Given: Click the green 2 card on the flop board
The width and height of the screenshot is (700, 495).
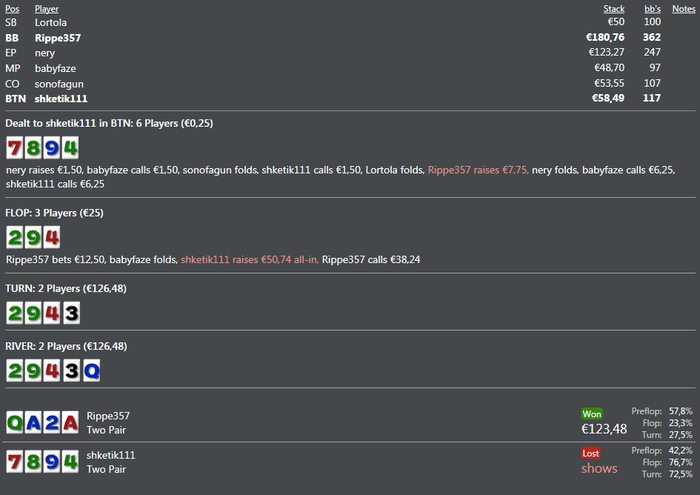Looking at the screenshot, I should (15, 237).
